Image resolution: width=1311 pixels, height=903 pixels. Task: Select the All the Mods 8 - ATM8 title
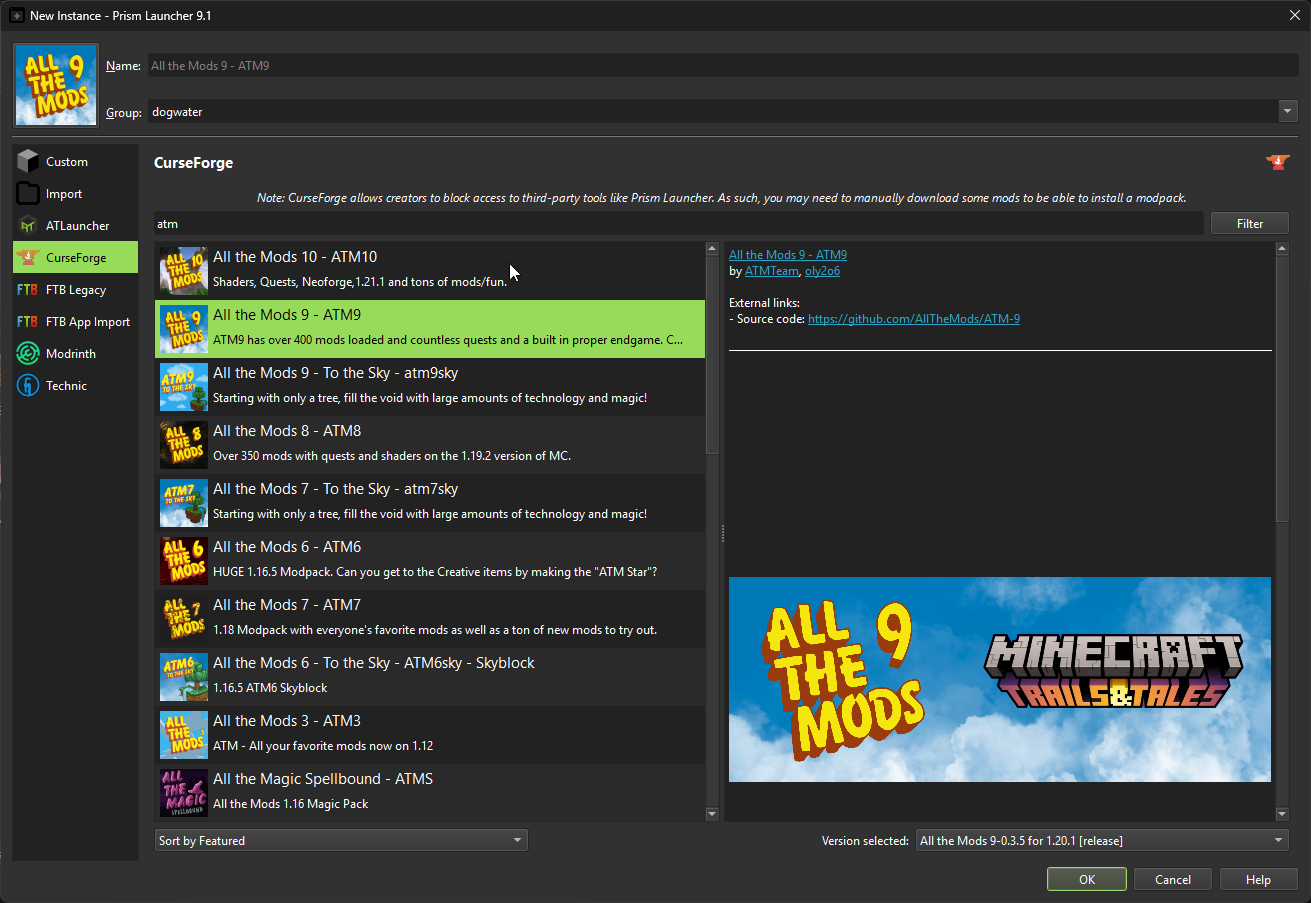point(287,431)
